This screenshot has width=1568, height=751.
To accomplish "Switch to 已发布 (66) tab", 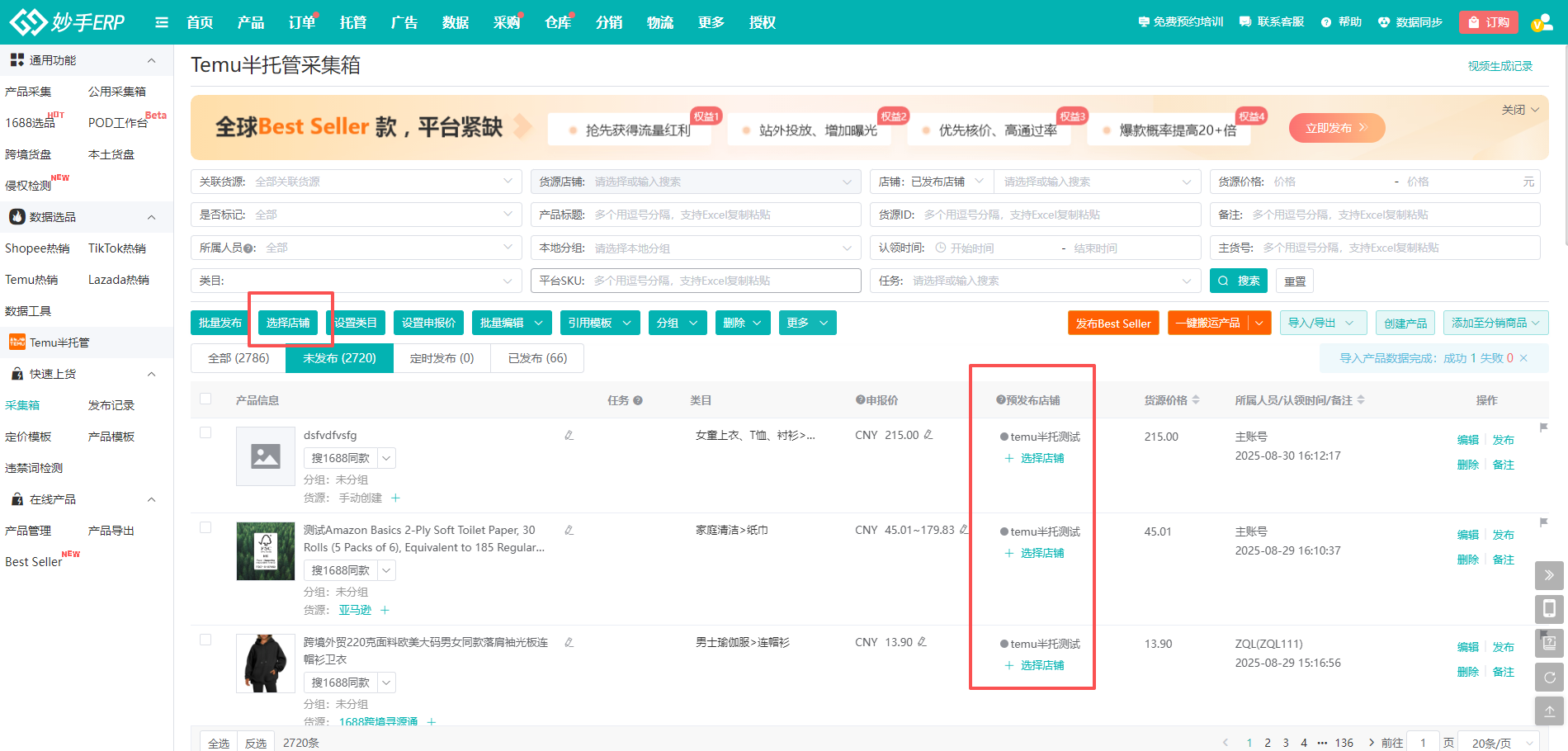I will click(537, 358).
